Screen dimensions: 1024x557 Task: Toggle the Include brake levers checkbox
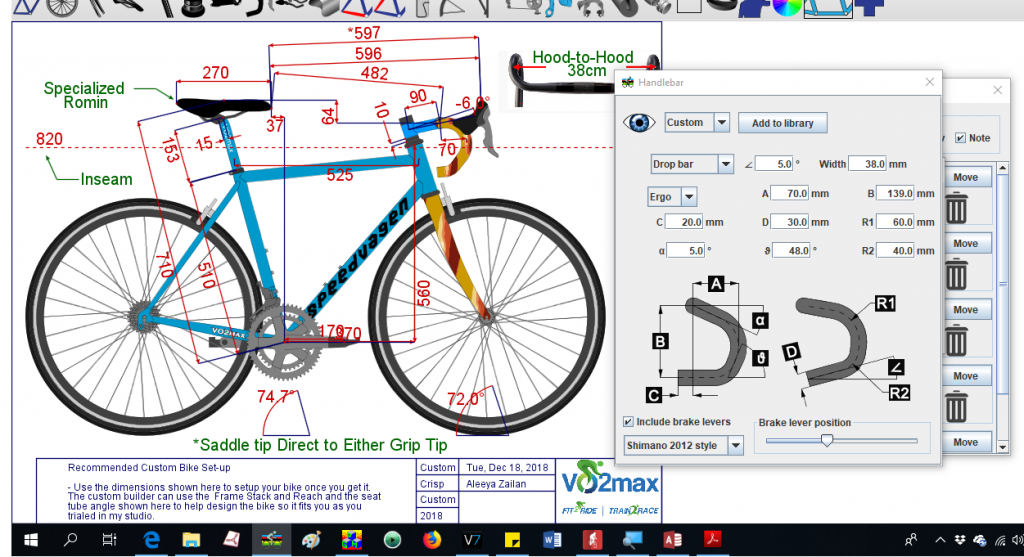(x=628, y=422)
